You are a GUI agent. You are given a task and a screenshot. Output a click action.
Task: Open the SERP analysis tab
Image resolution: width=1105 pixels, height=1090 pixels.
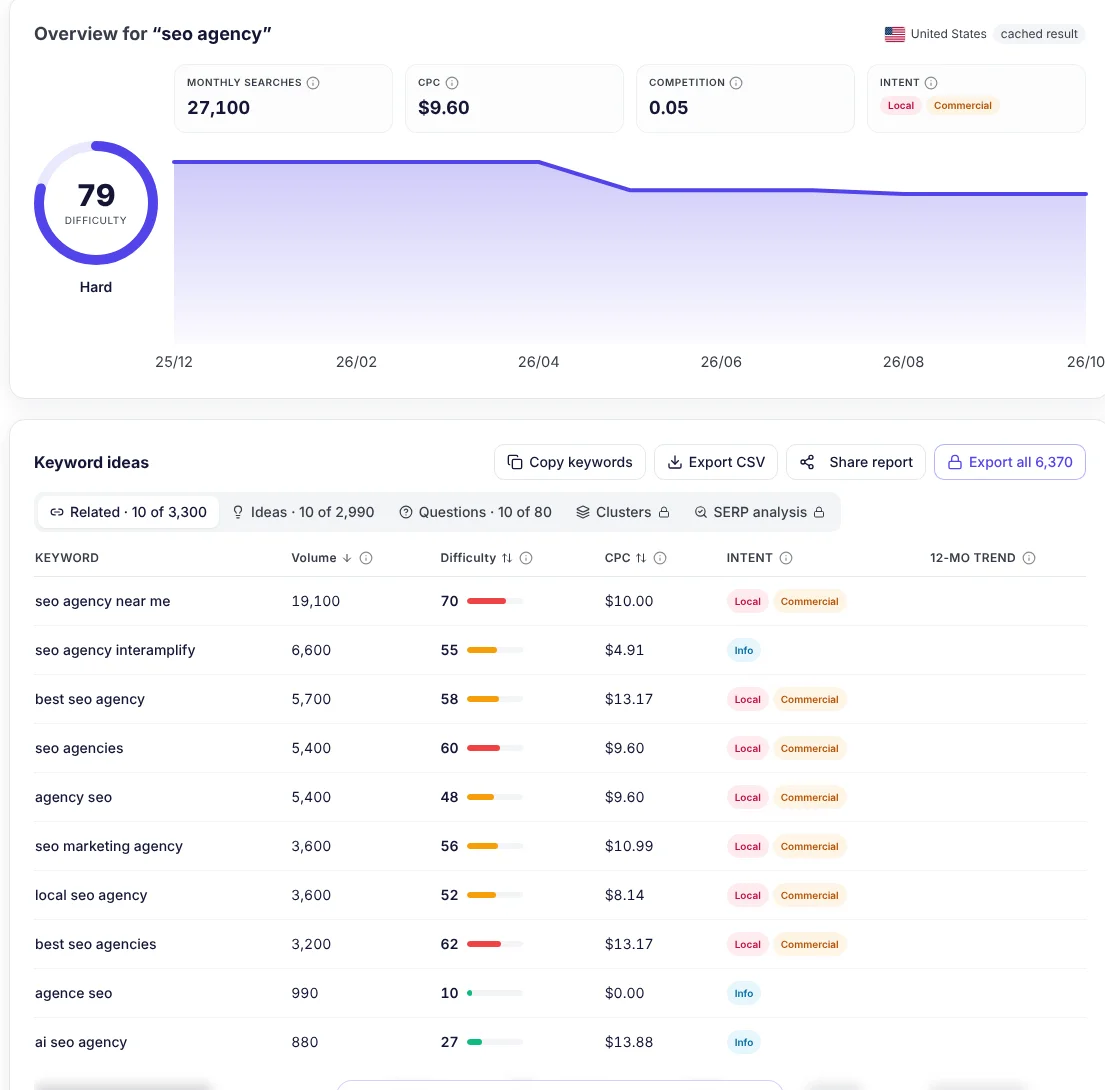click(x=759, y=512)
